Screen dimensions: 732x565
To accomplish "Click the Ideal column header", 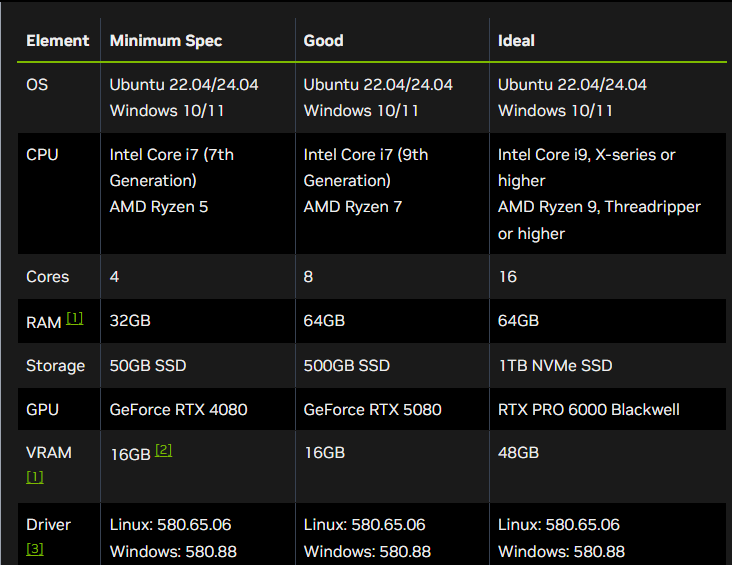I will pyautogui.click(x=516, y=41).
